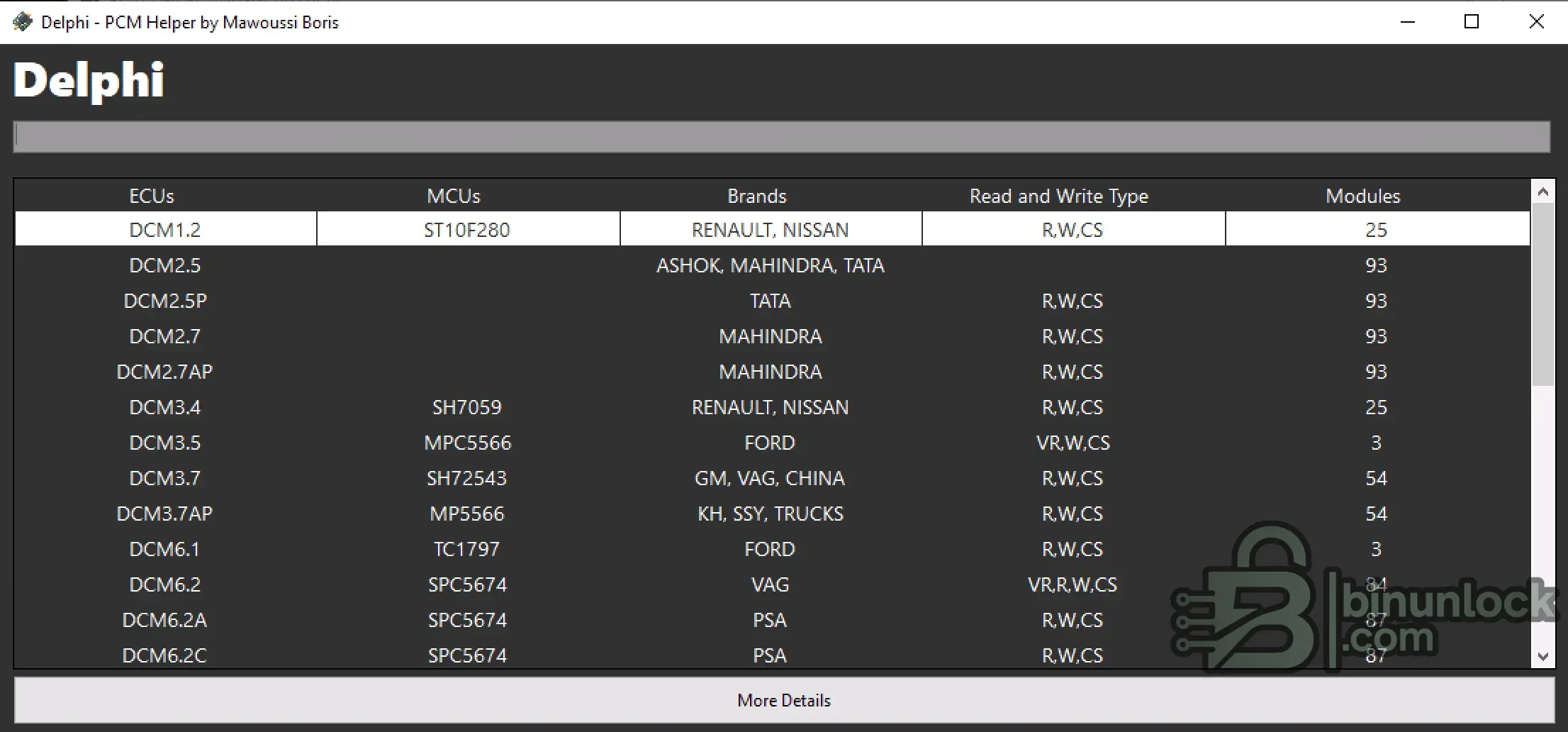The width and height of the screenshot is (1568, 732).
Task: Select the DCM3.5 ECU row
Action: [772, 443]
